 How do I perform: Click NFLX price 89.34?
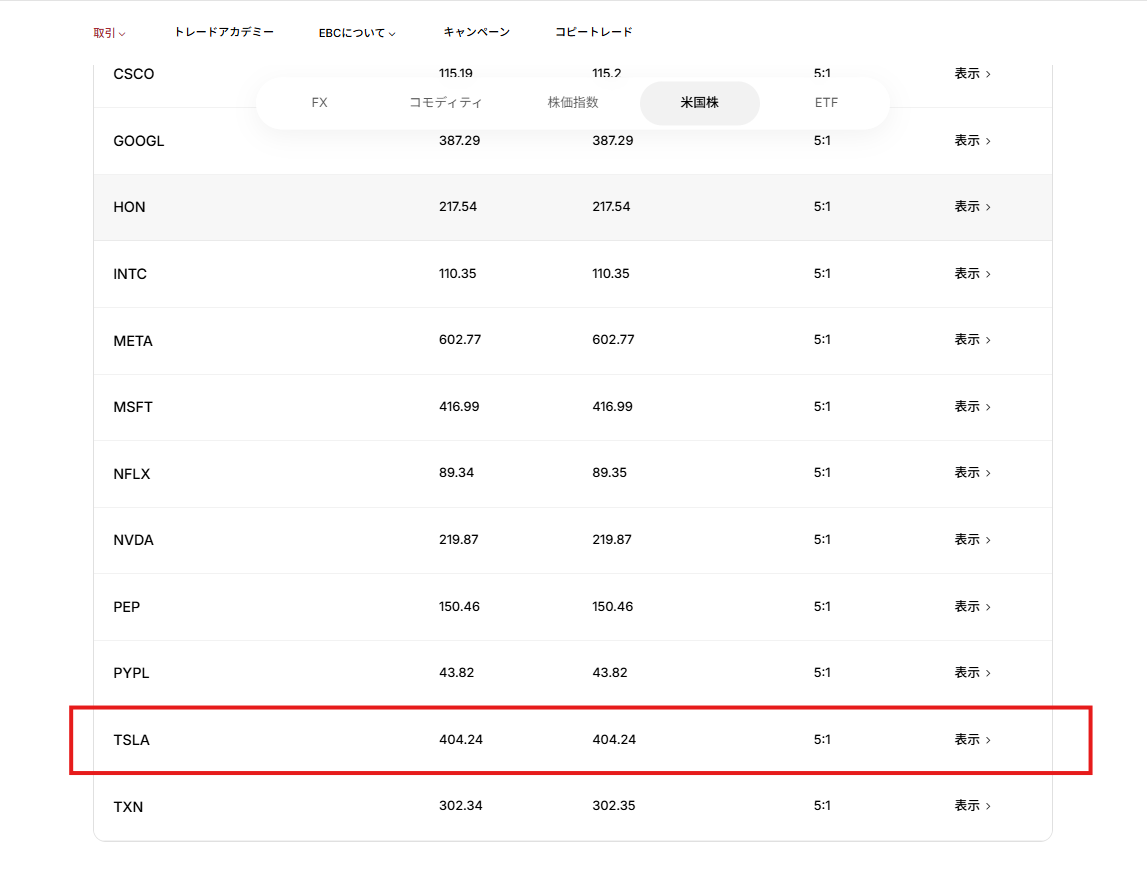(456, 473)
